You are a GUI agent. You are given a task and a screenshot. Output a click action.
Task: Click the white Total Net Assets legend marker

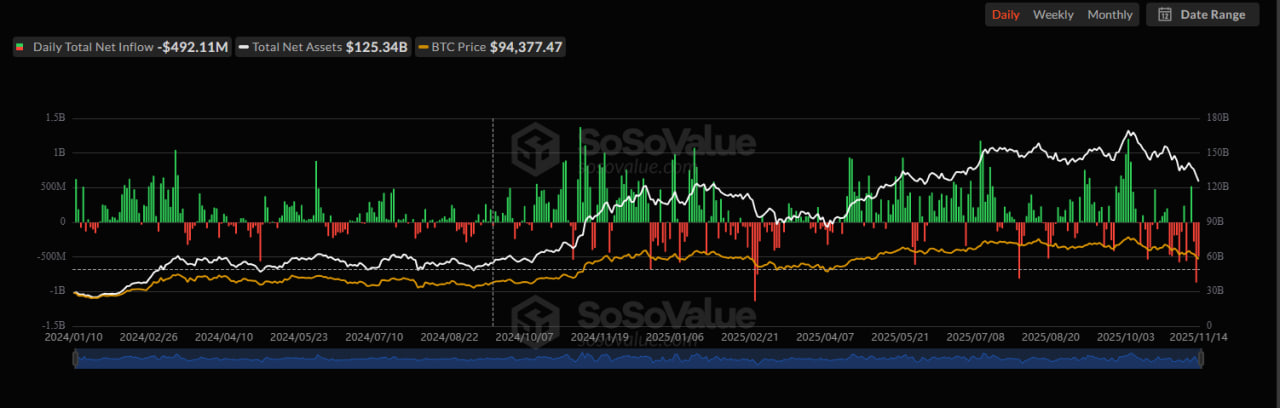tap(243, 47)
